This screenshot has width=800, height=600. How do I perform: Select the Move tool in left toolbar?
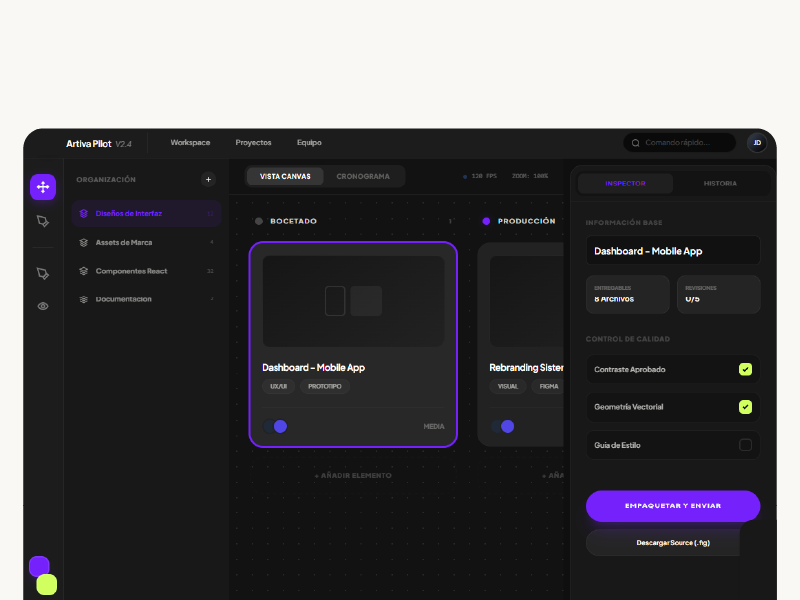click(x=43, y=186)
